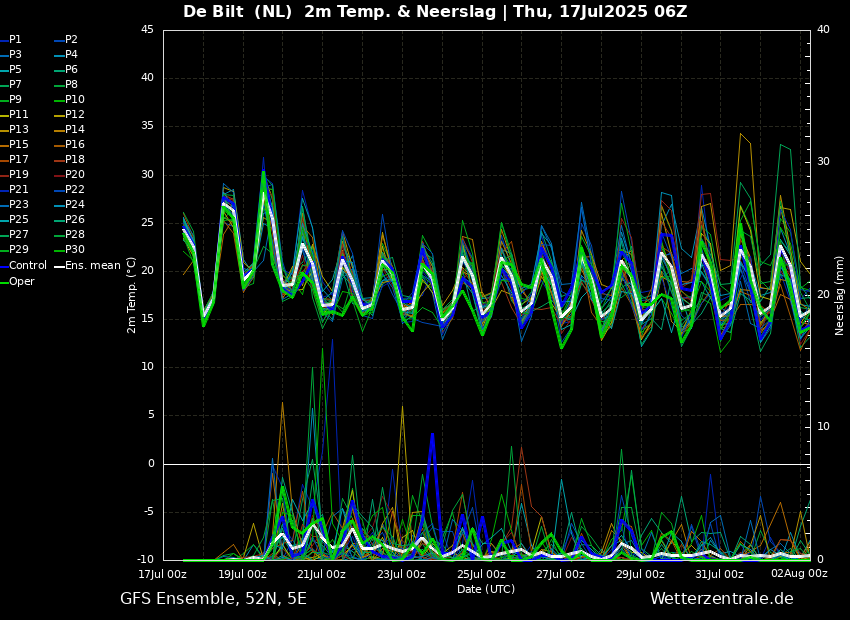
Task: Click the Neerslag (mm) axis label
Action: coord(840,294)
